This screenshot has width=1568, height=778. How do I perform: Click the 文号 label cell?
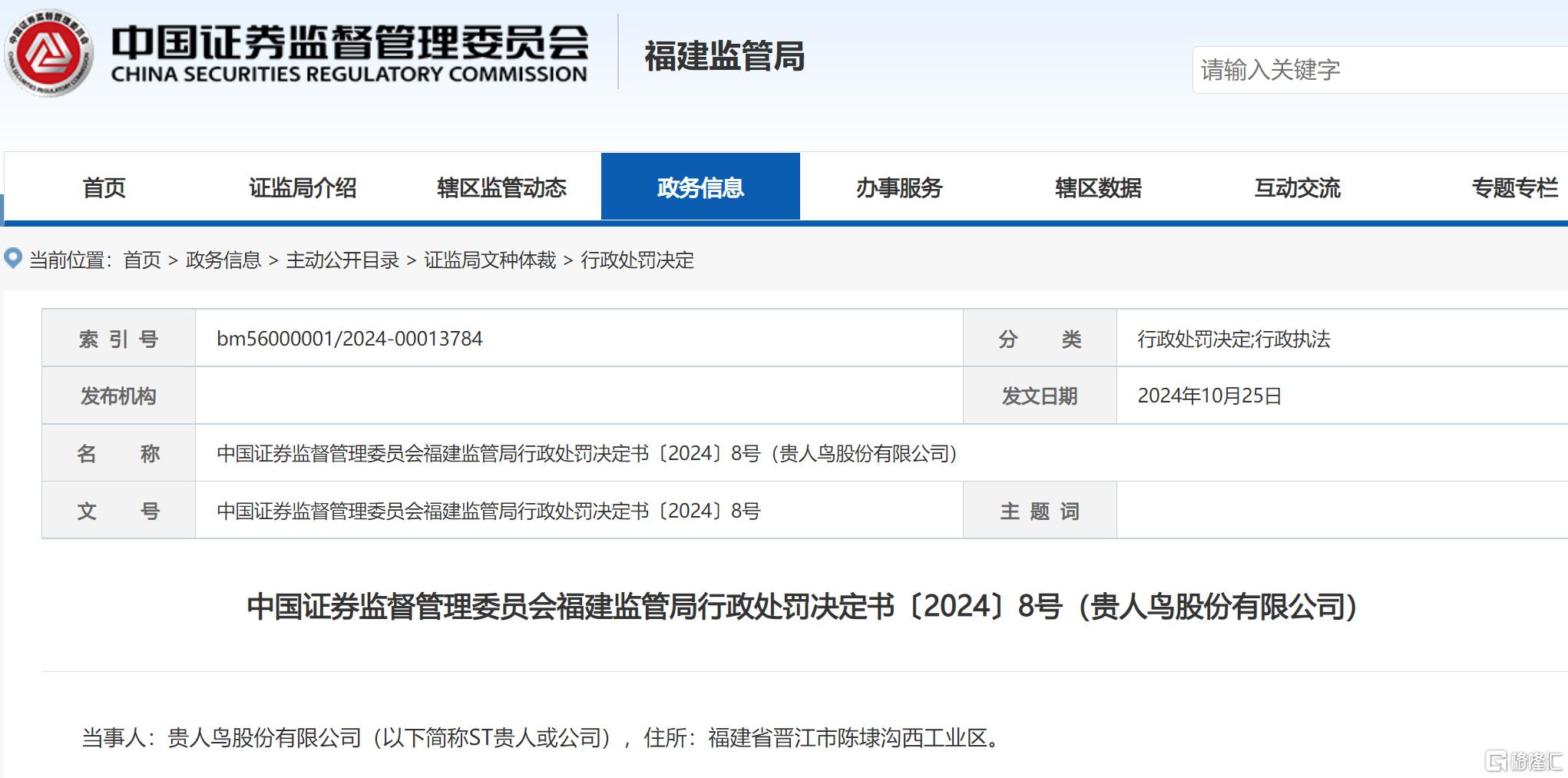point(118,511)
